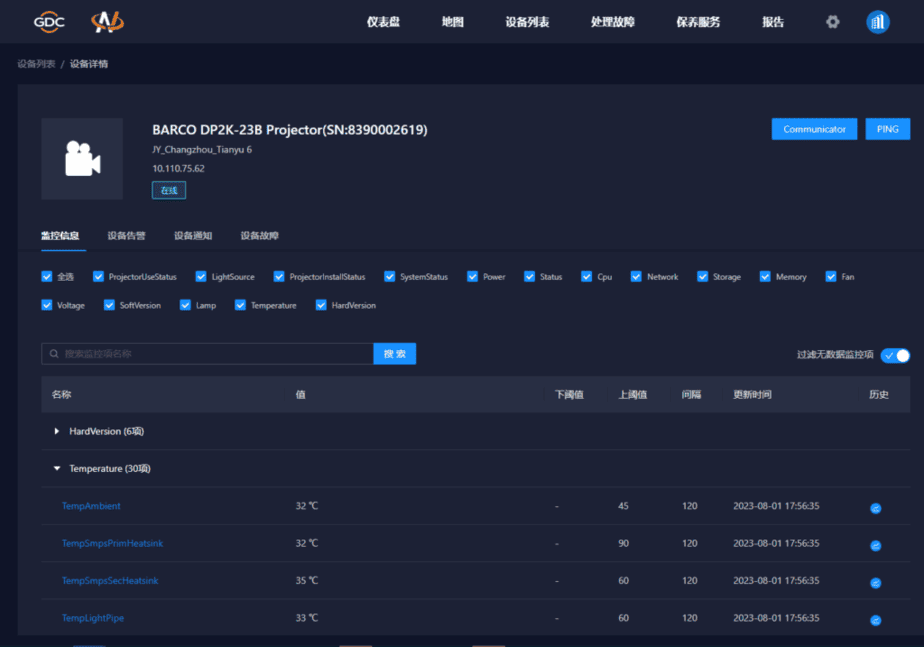Click the 在线 online status tag
Screen dimensions: 924x647
click(169, 190)
